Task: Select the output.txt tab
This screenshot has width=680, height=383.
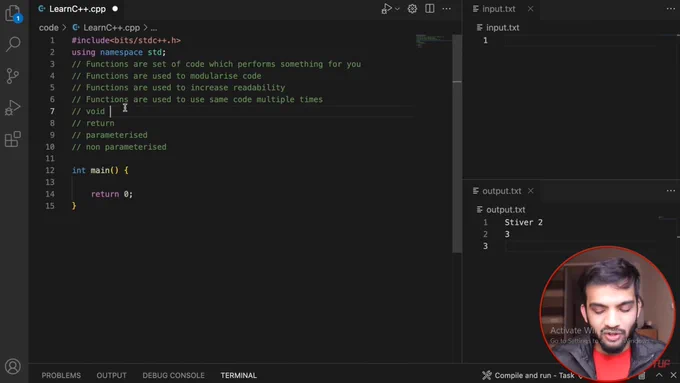Action: pos(502,191)
